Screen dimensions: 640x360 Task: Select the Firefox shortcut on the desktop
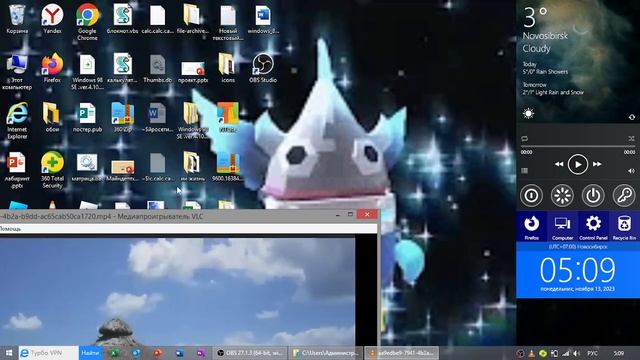[x=52, y=69]
